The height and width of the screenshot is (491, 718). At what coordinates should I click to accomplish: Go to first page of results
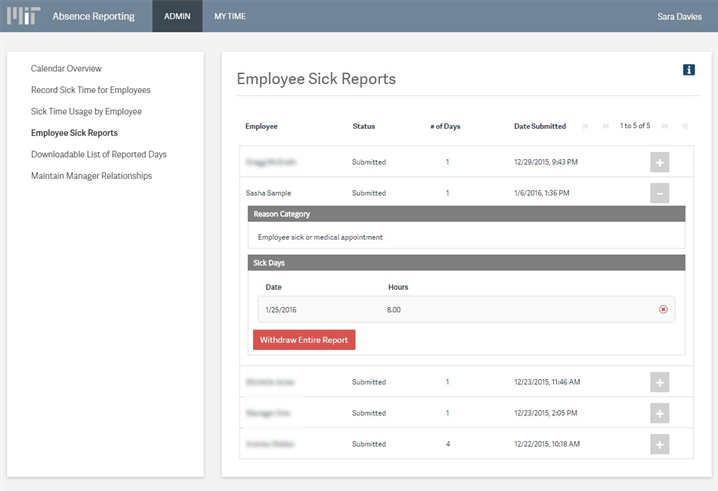pyautogui.click(x=586, y=126)
